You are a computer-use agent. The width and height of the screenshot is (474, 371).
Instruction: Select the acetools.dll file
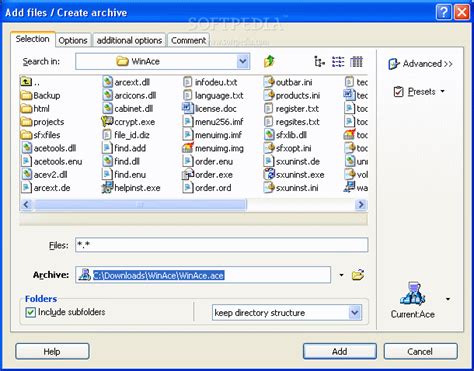(49, 148)
